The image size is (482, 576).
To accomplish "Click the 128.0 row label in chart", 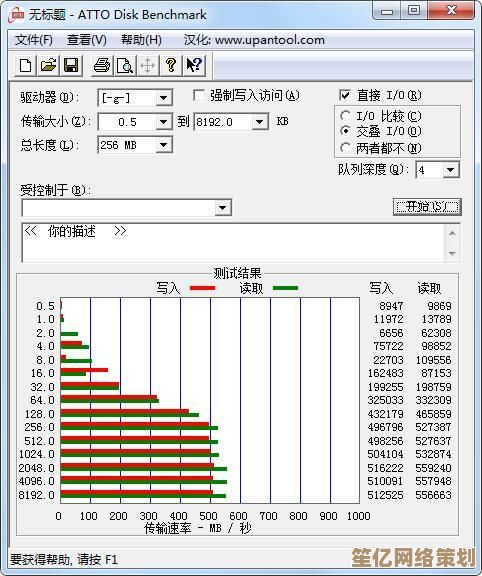I will [x=39, y=414].
